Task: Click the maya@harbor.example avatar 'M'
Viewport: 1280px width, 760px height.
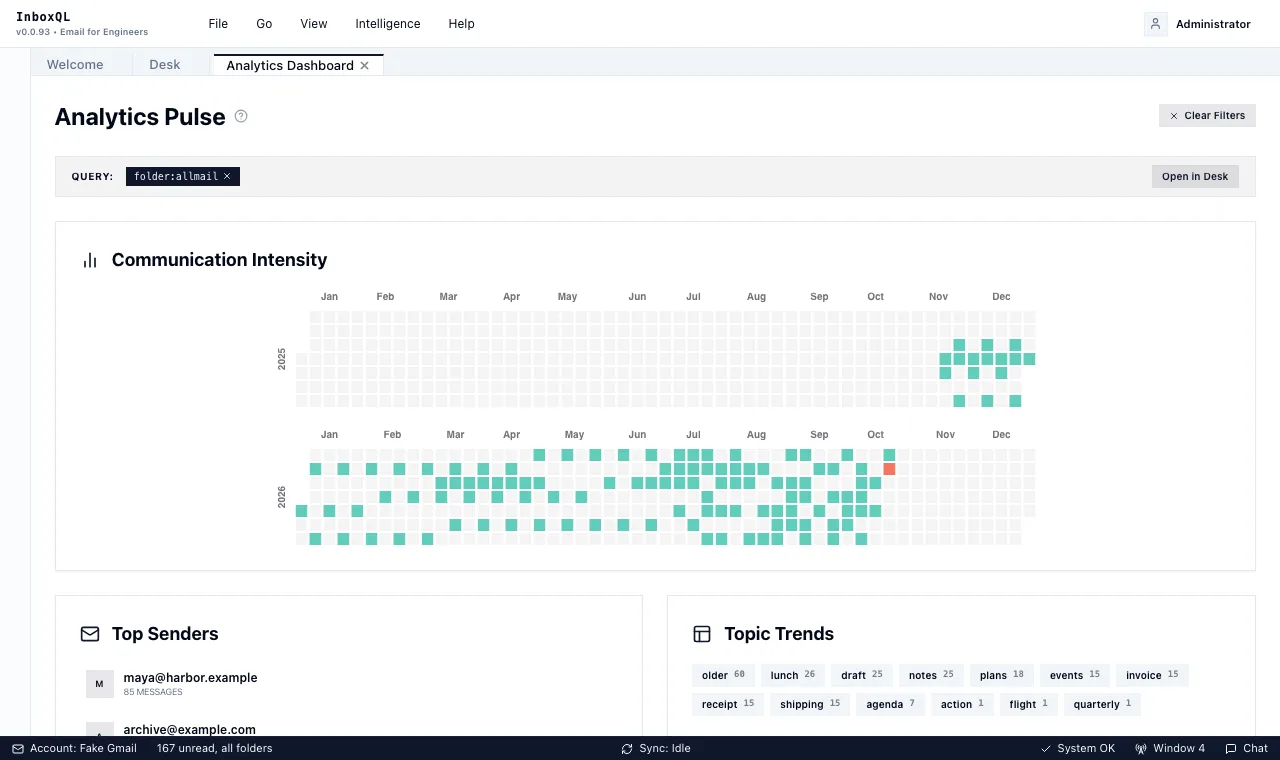Action: [x=99, y=684]
